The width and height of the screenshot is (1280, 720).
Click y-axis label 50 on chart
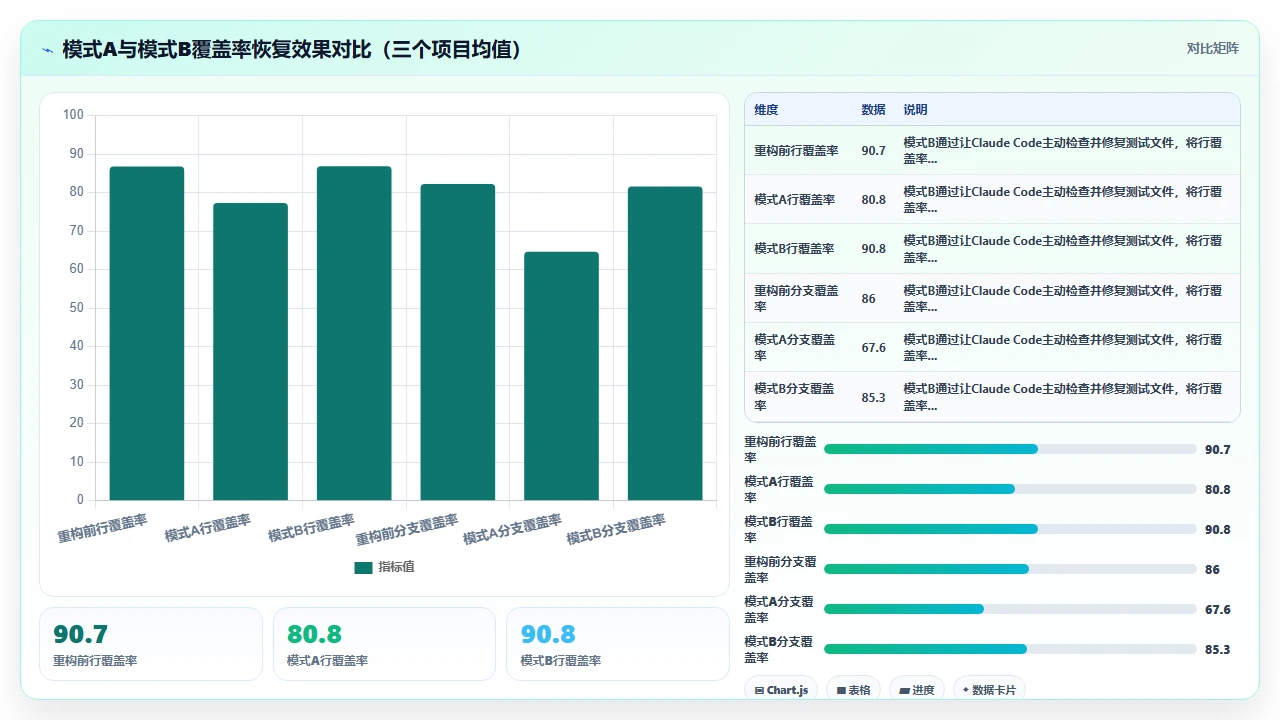[x=76, y=308]
